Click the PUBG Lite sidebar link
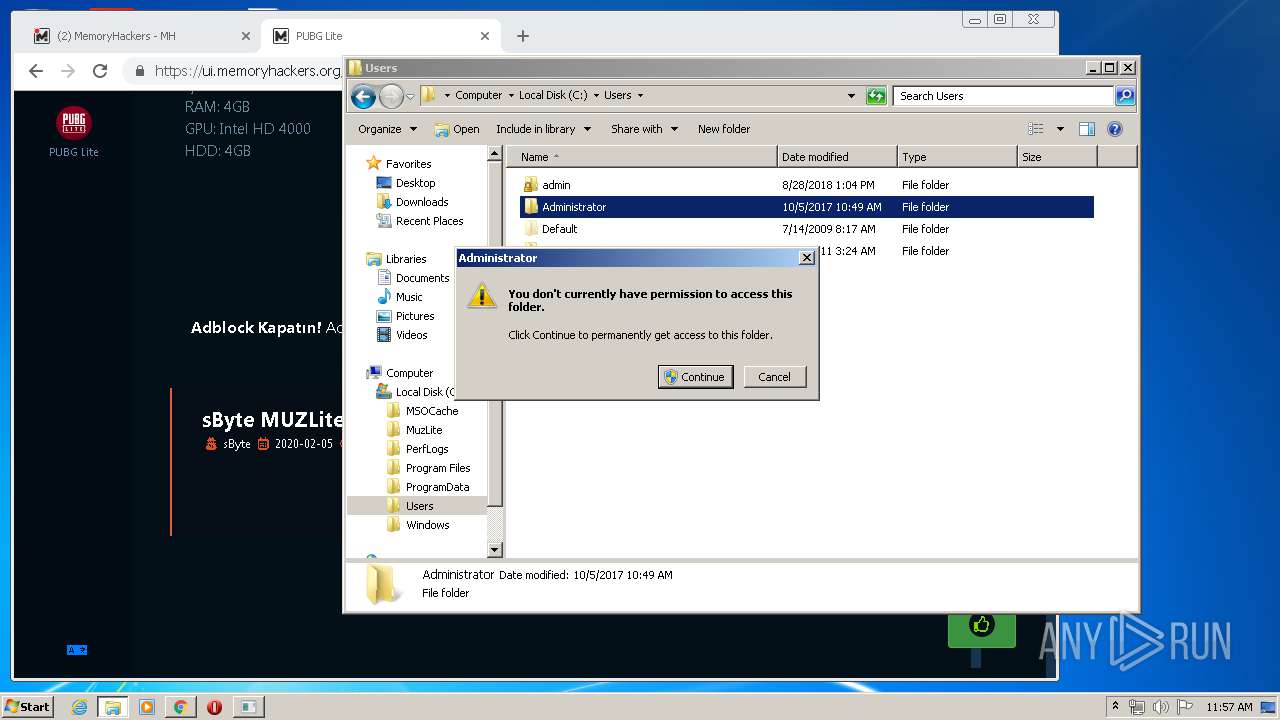The width and height of the screenshot is (1280, 720). (x=74, y=152)
